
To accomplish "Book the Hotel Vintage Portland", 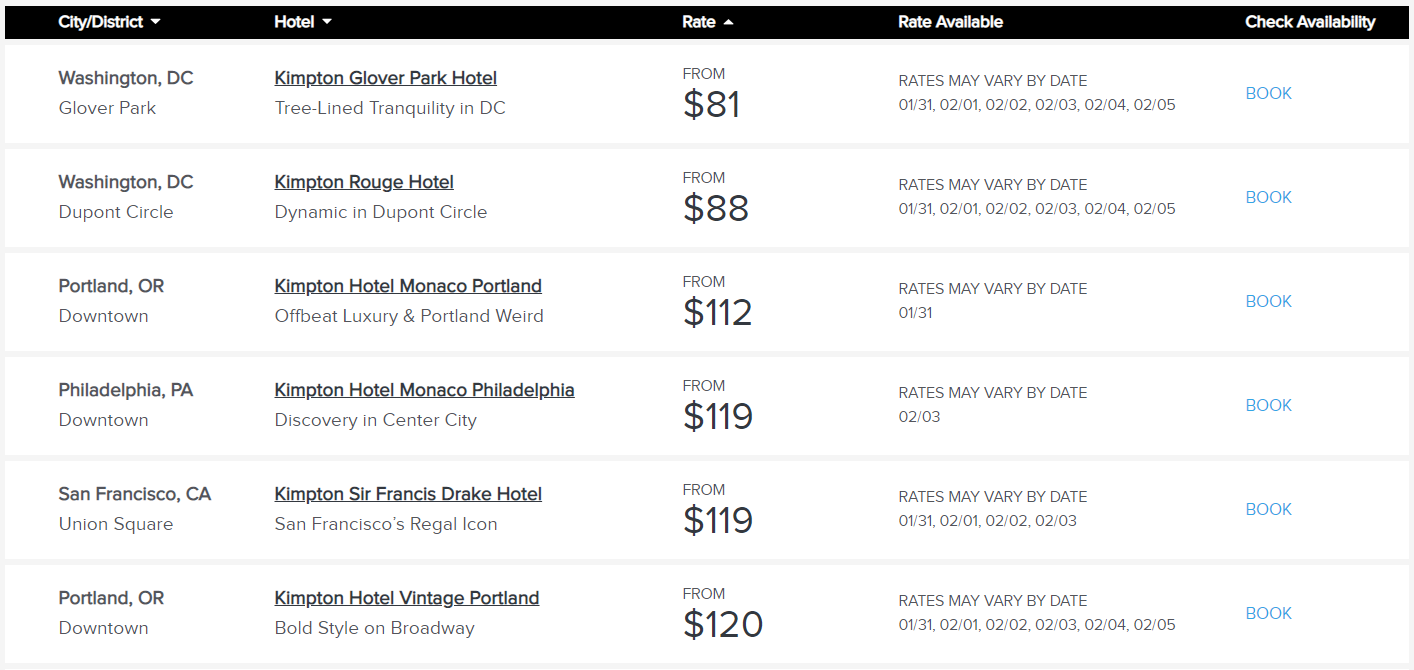I will [1268, 613].
